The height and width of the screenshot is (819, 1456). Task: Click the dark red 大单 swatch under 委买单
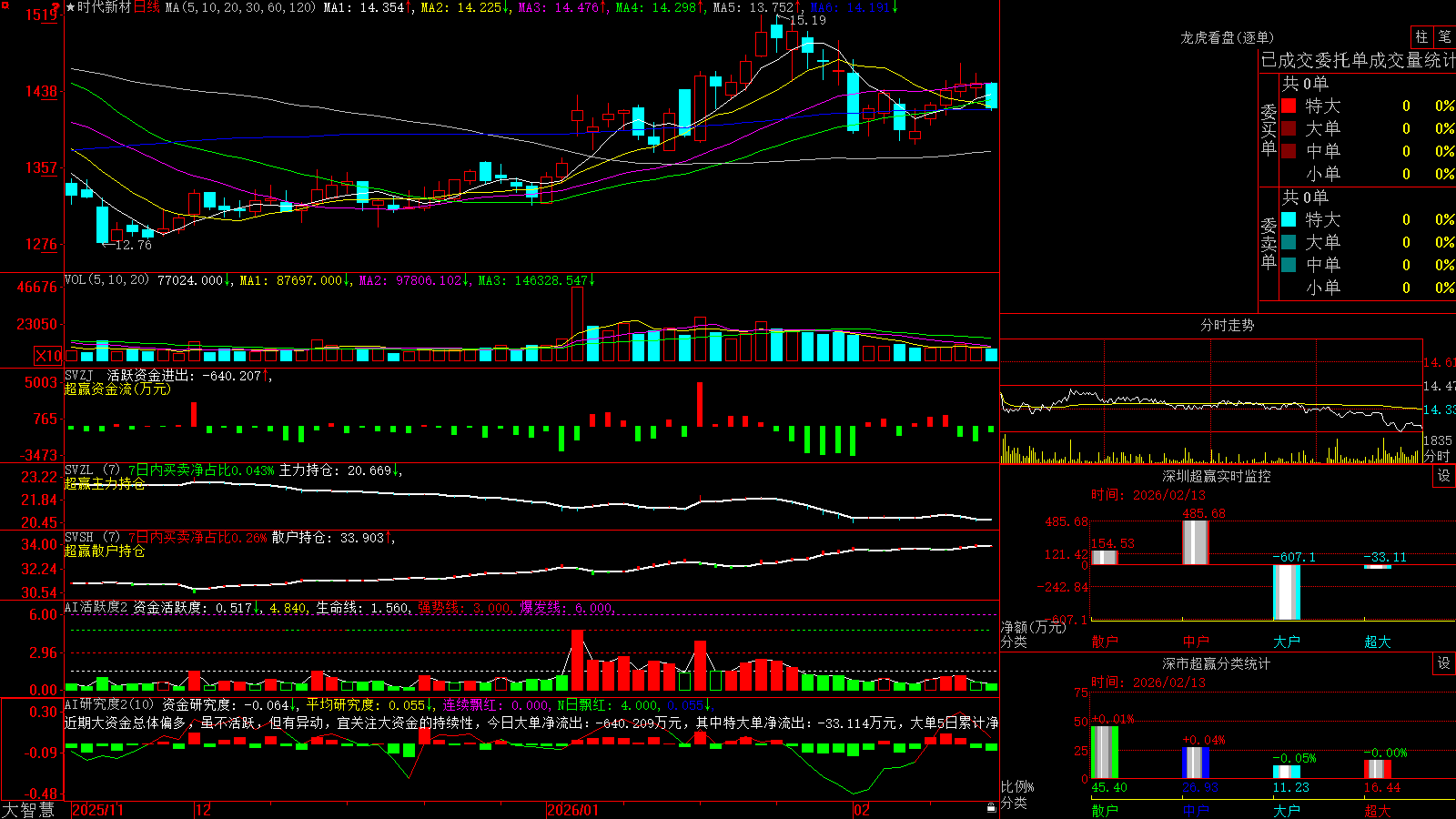(x=1289, y=128)
